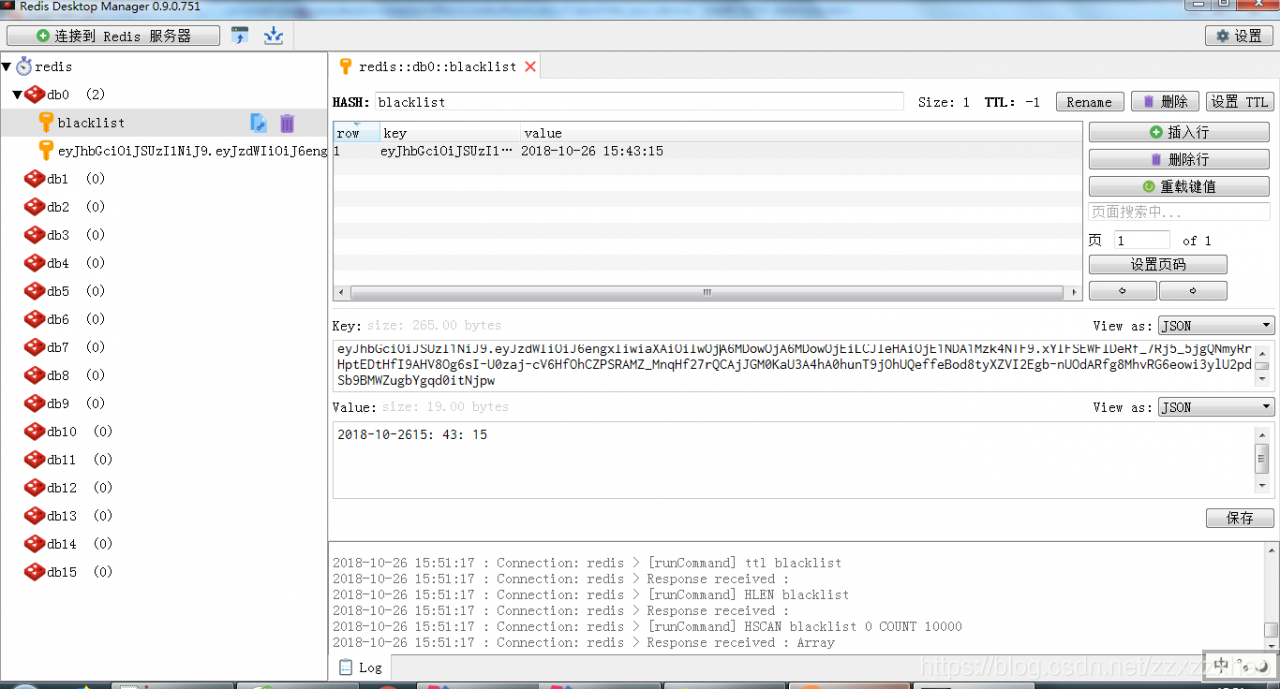Collapse the redis server node arrow
Image resolution: width=1280 pixels, height=689 pixels.
[6, 67]
